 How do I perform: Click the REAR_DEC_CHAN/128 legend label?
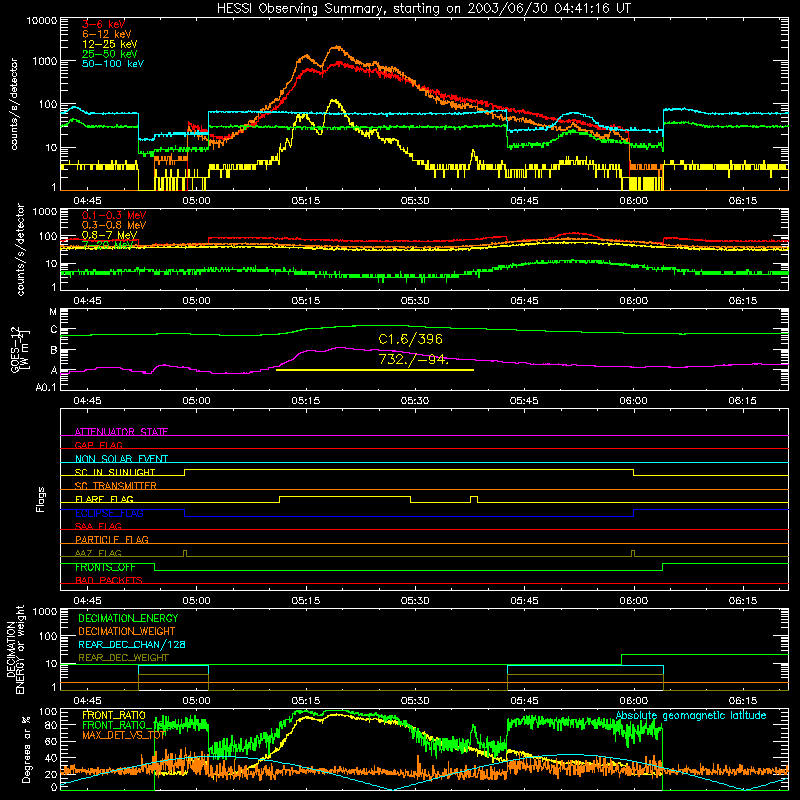[132, 645]
